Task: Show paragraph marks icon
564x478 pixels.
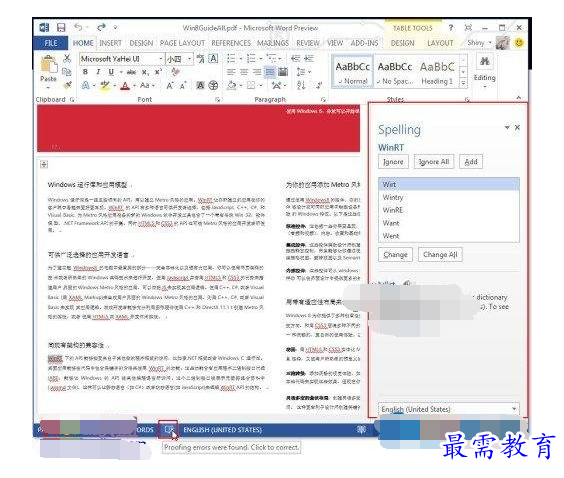Action: point(319,85)
